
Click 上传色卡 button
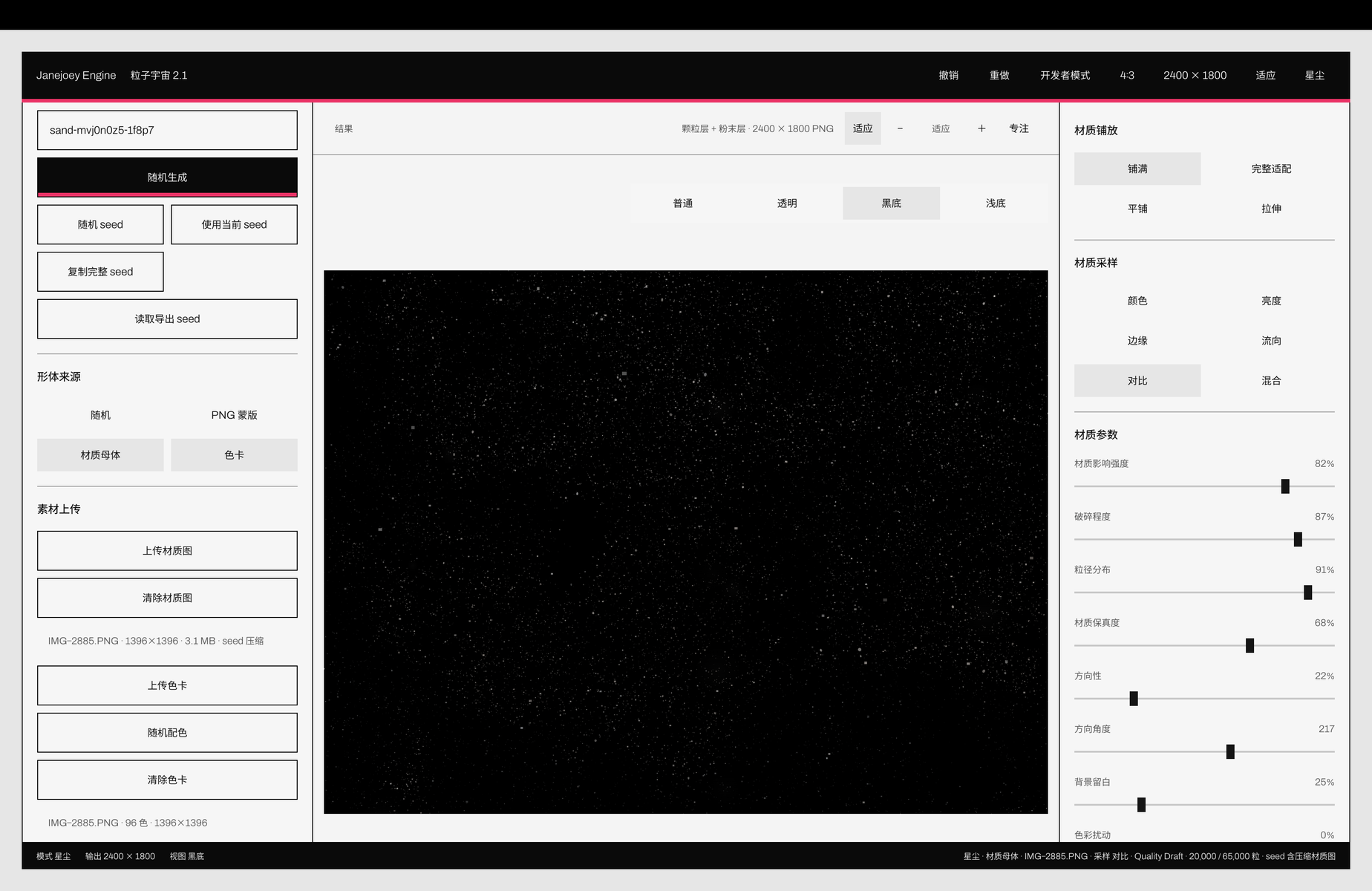(x=167, y=685)
